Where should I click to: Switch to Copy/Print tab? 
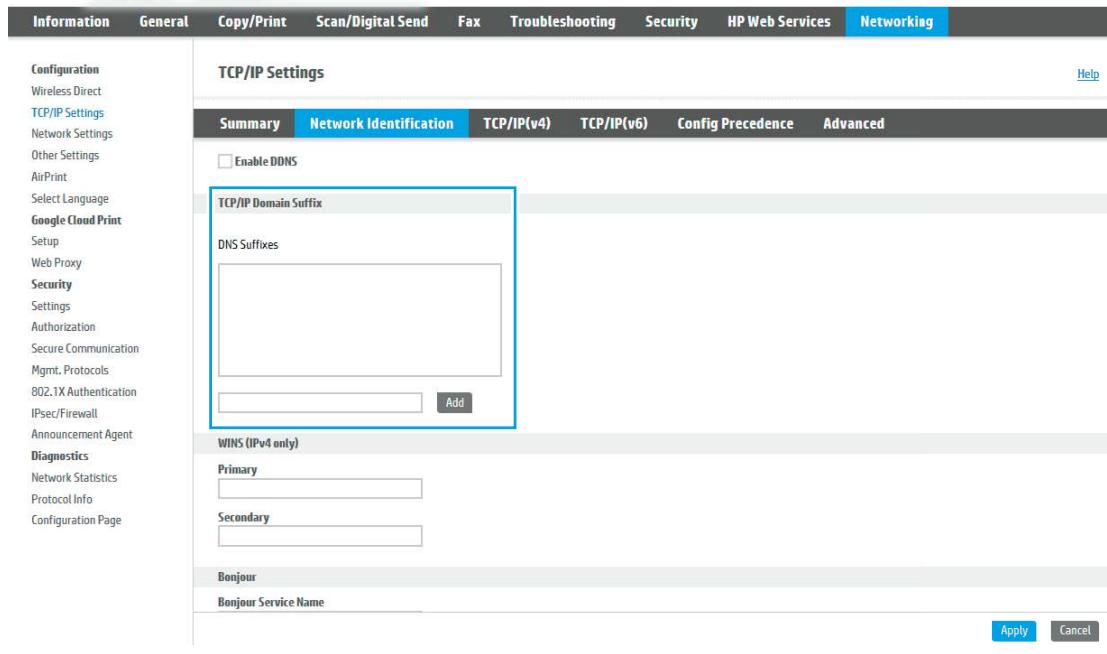[252, 22]
